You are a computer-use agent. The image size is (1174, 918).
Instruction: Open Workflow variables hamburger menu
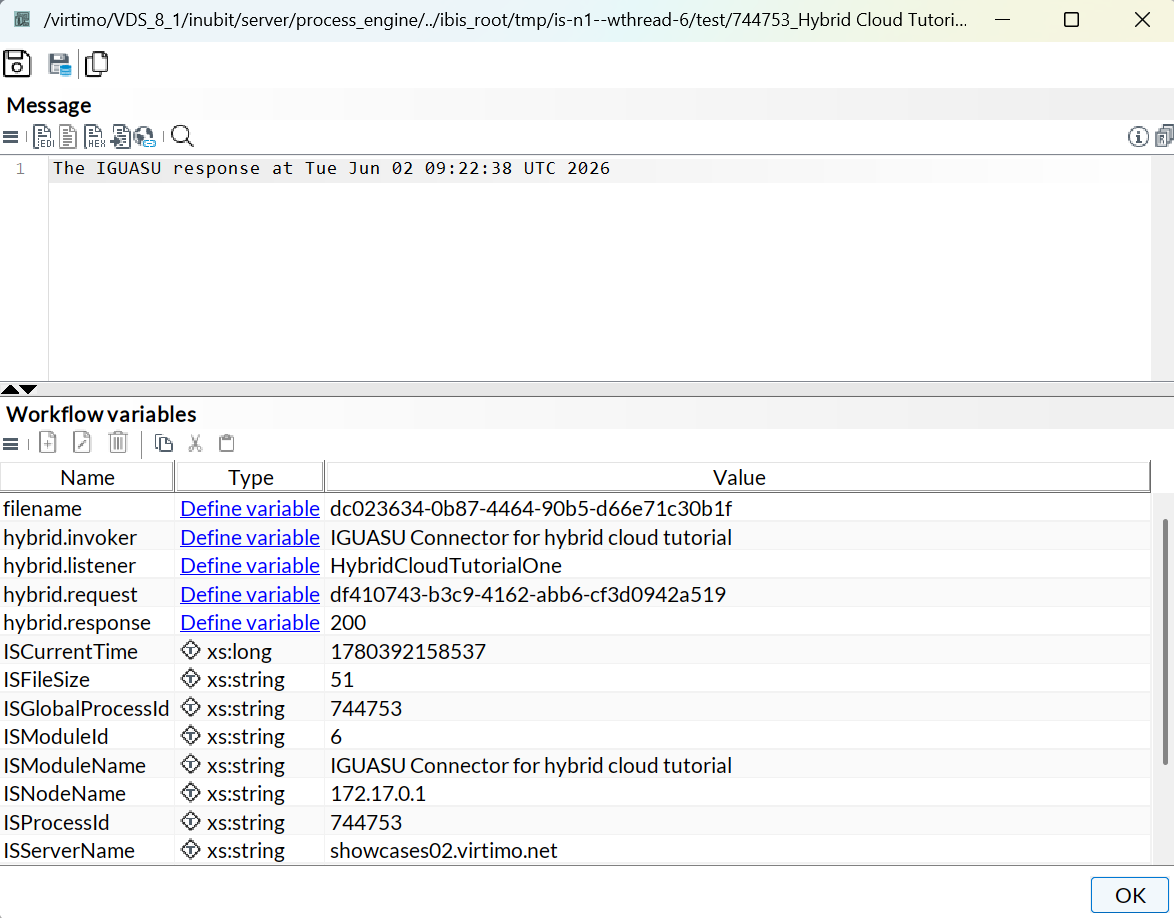(x=10, y=444)
